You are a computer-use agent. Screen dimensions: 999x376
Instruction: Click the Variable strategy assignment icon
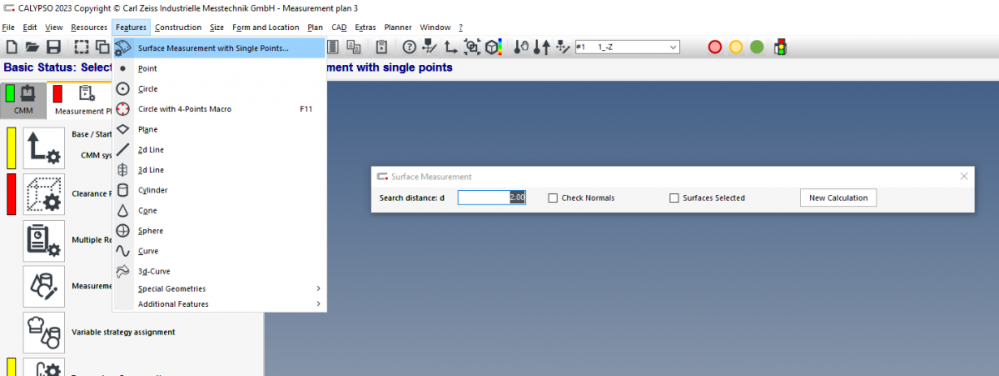coord(44,333)
